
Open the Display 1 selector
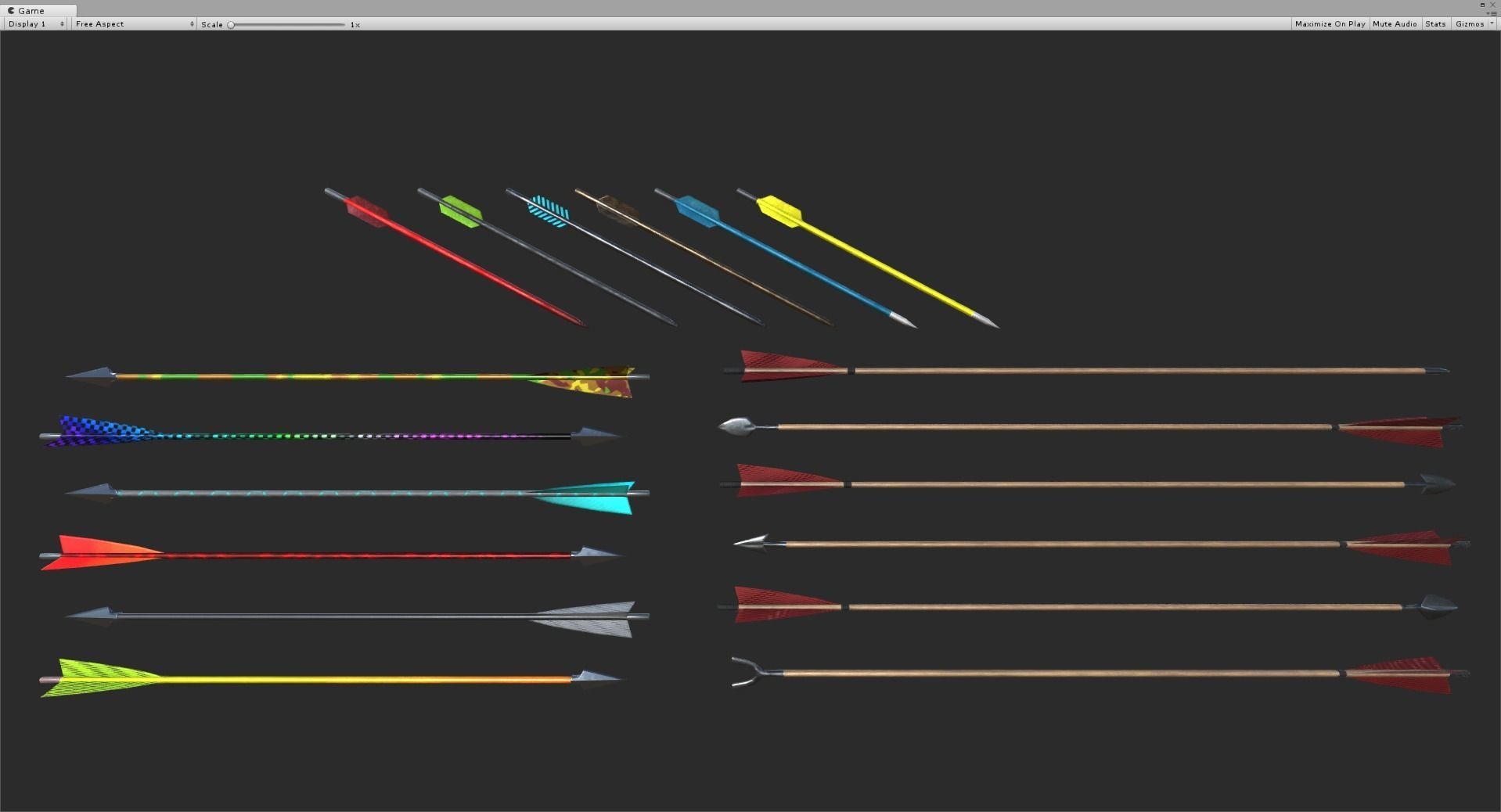click(x=28, y=23)
